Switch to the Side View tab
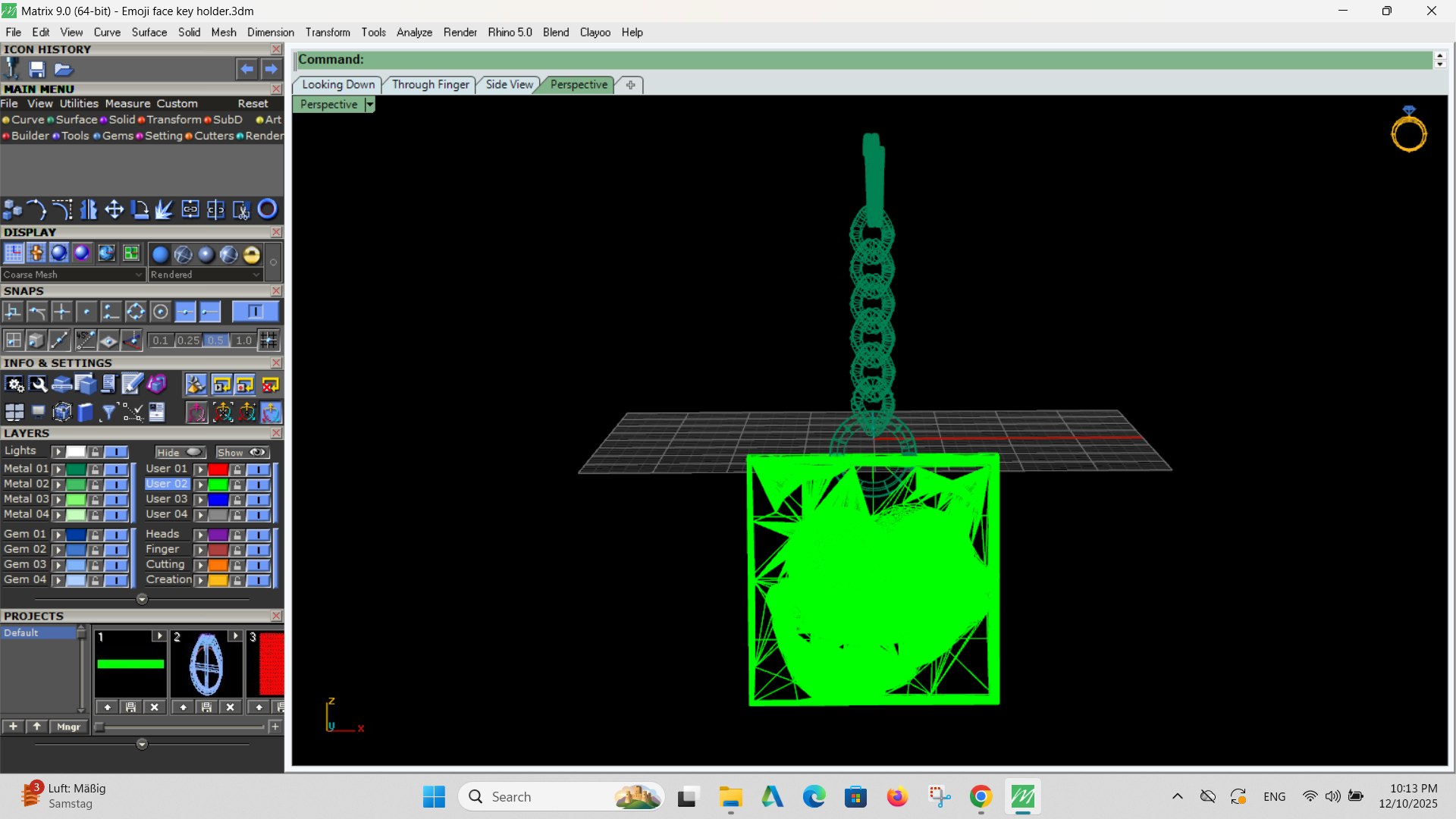Screen dimensions: 1456x819 [509, 85]
